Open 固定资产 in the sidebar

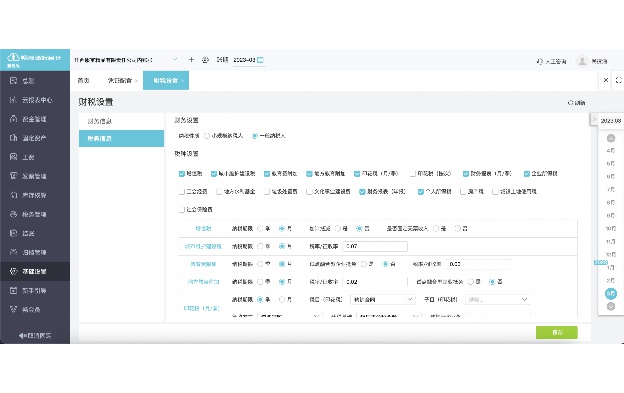click(35, 138)
